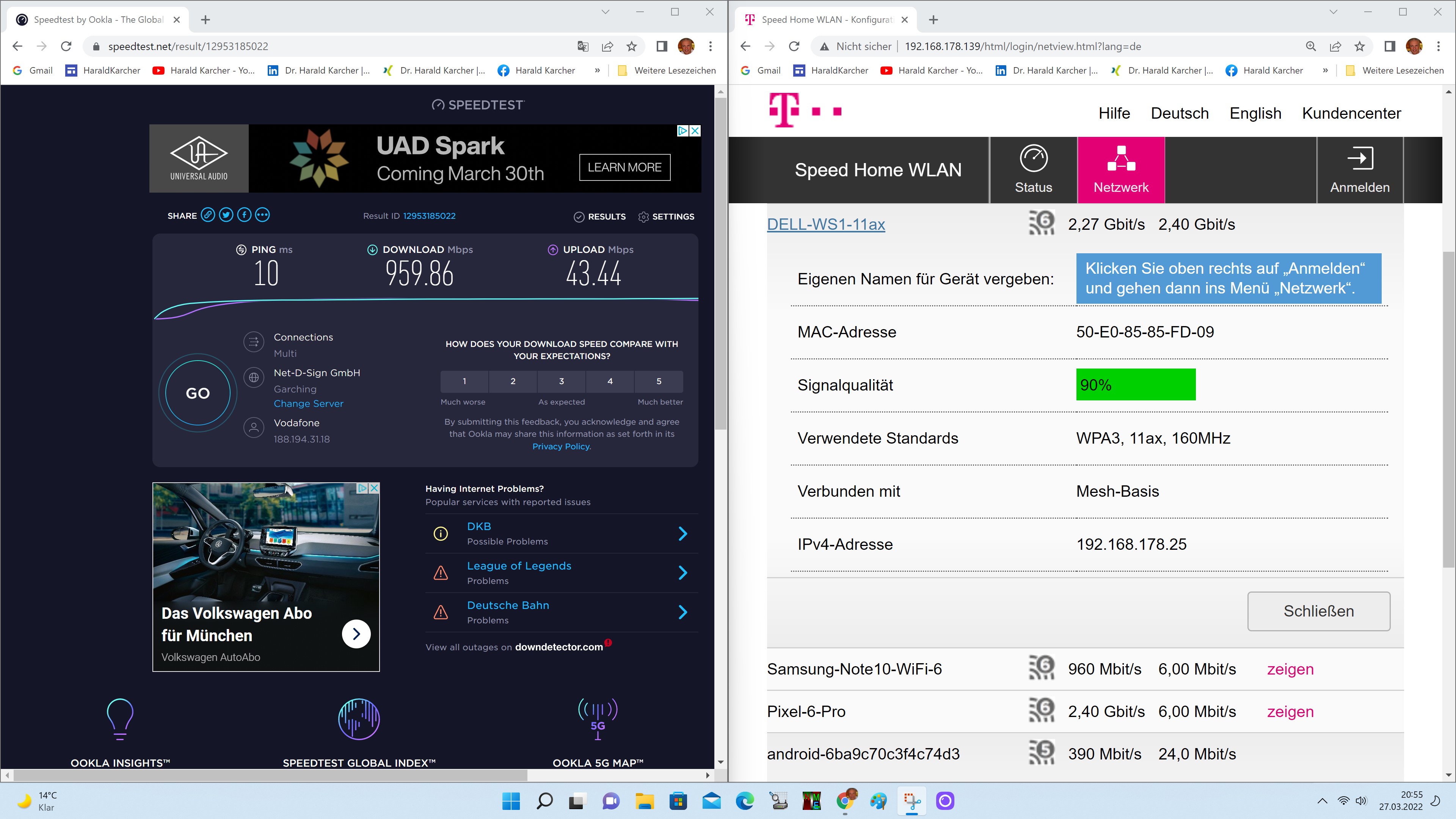Open the Speedtest Settings gear
1456x819 pixels.
point(643,217)
